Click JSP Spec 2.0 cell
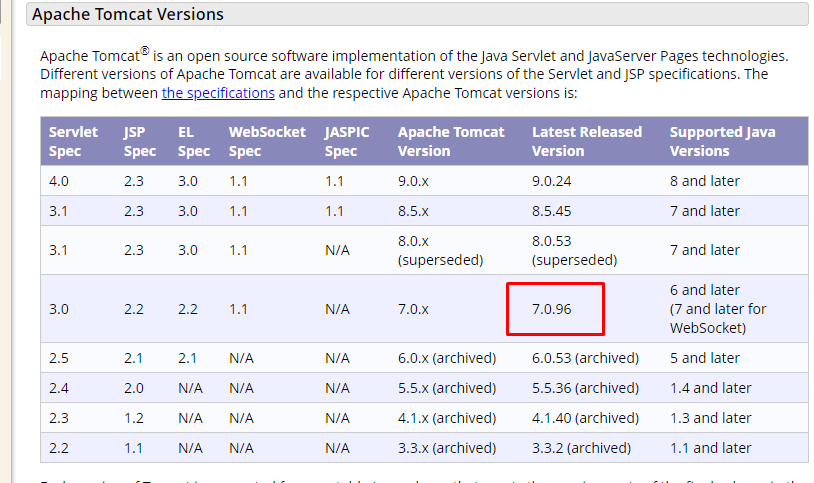 pyautogui.click(x=133, y=388)
